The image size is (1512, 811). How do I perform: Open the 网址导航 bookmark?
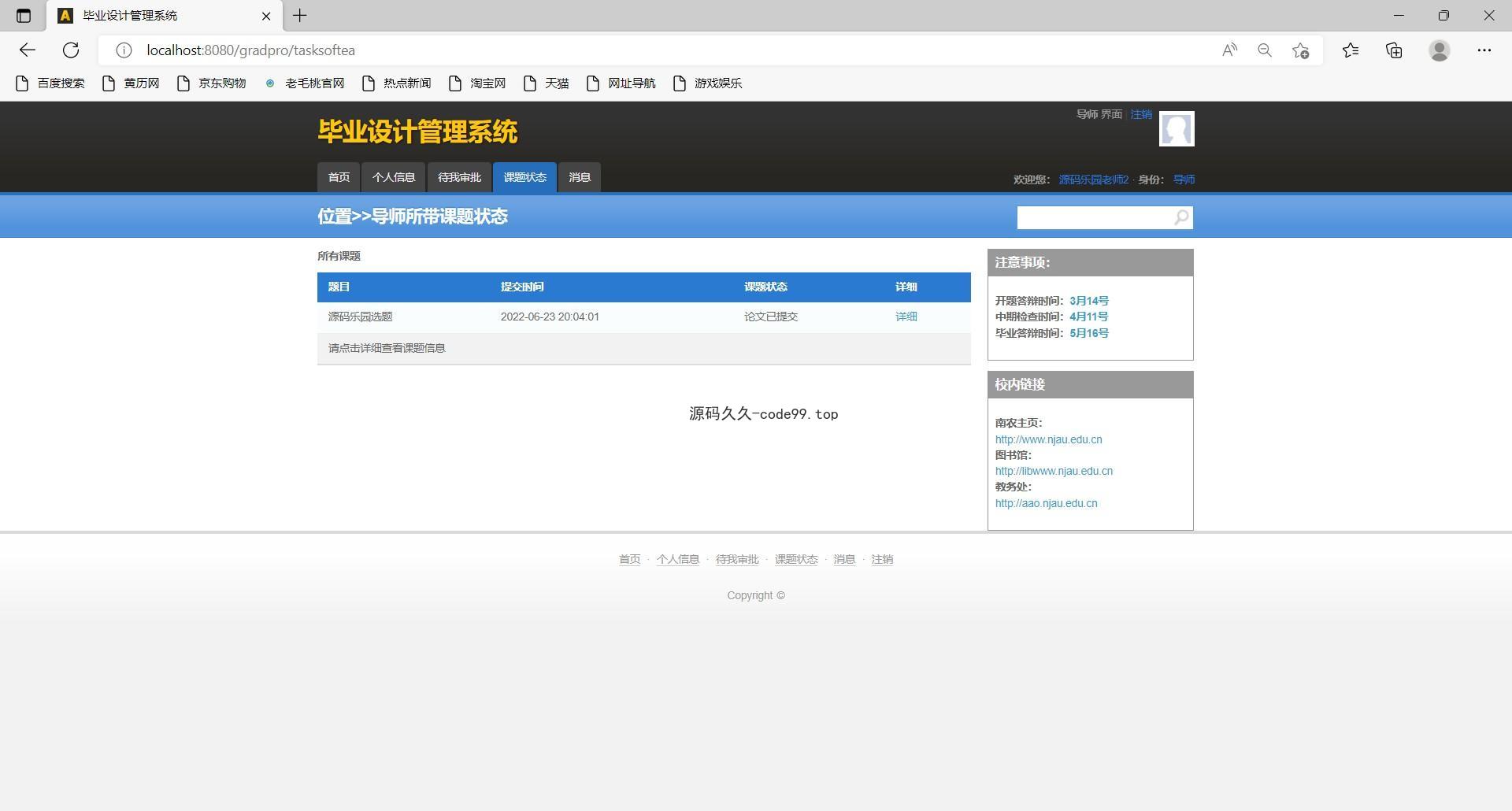[621, 83]
